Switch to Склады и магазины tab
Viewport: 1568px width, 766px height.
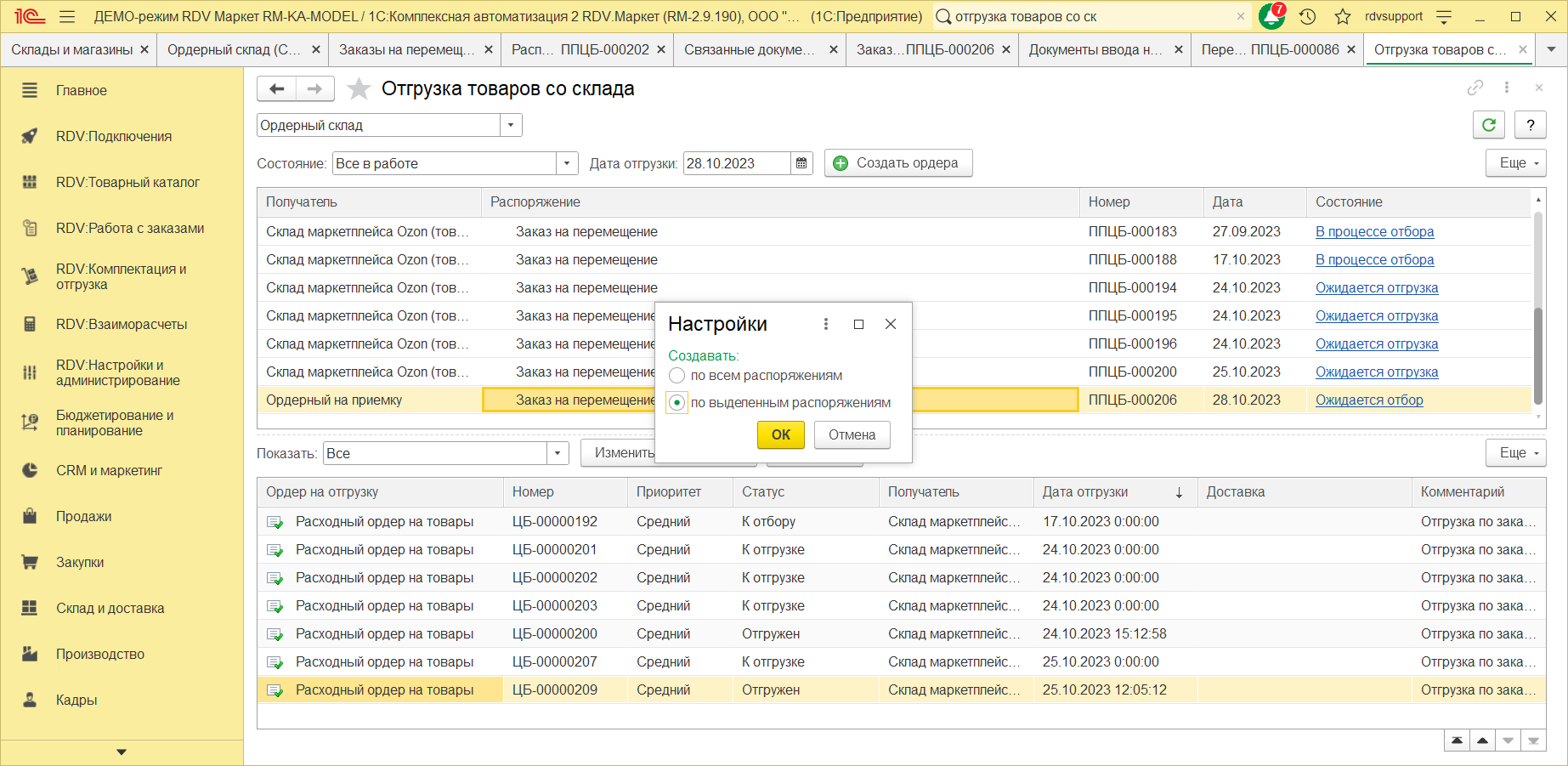[x=72, y=50]
